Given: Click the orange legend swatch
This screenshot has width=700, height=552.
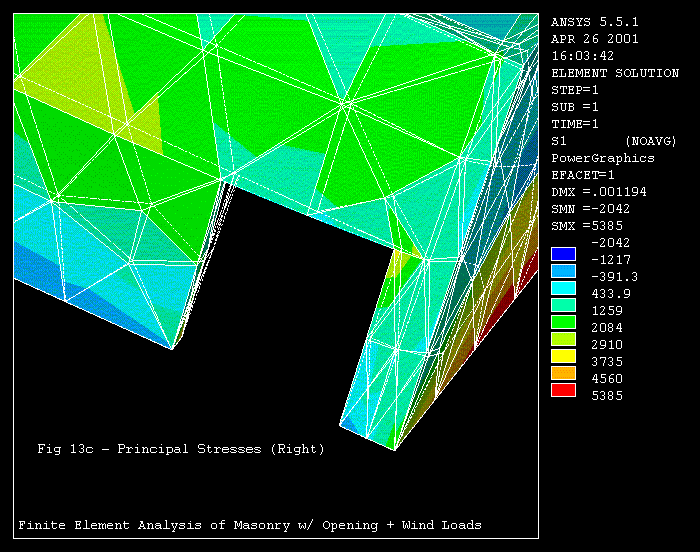Looking at the screenshot, I should 563,373.
